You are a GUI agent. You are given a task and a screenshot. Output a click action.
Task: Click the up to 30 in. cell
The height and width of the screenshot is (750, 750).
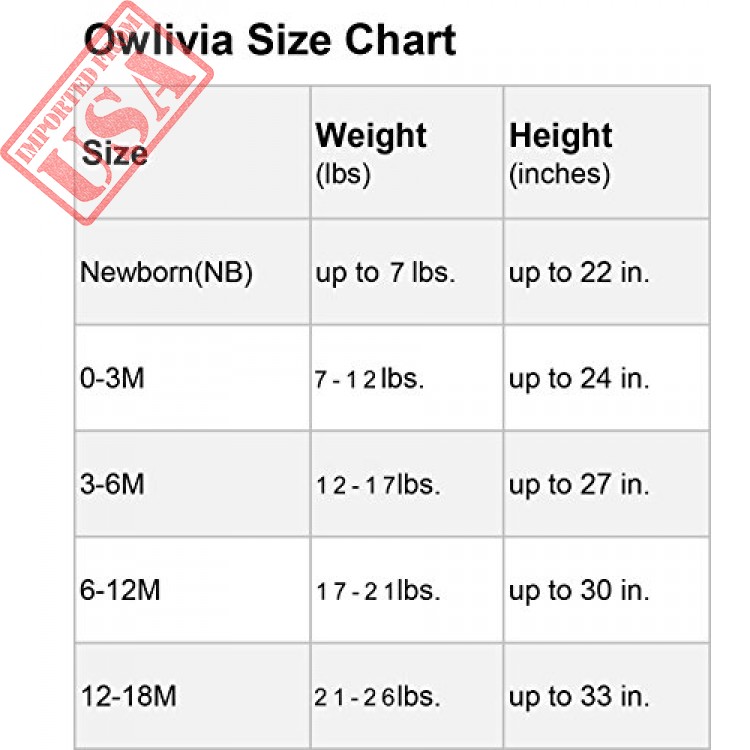click(607, 590)
